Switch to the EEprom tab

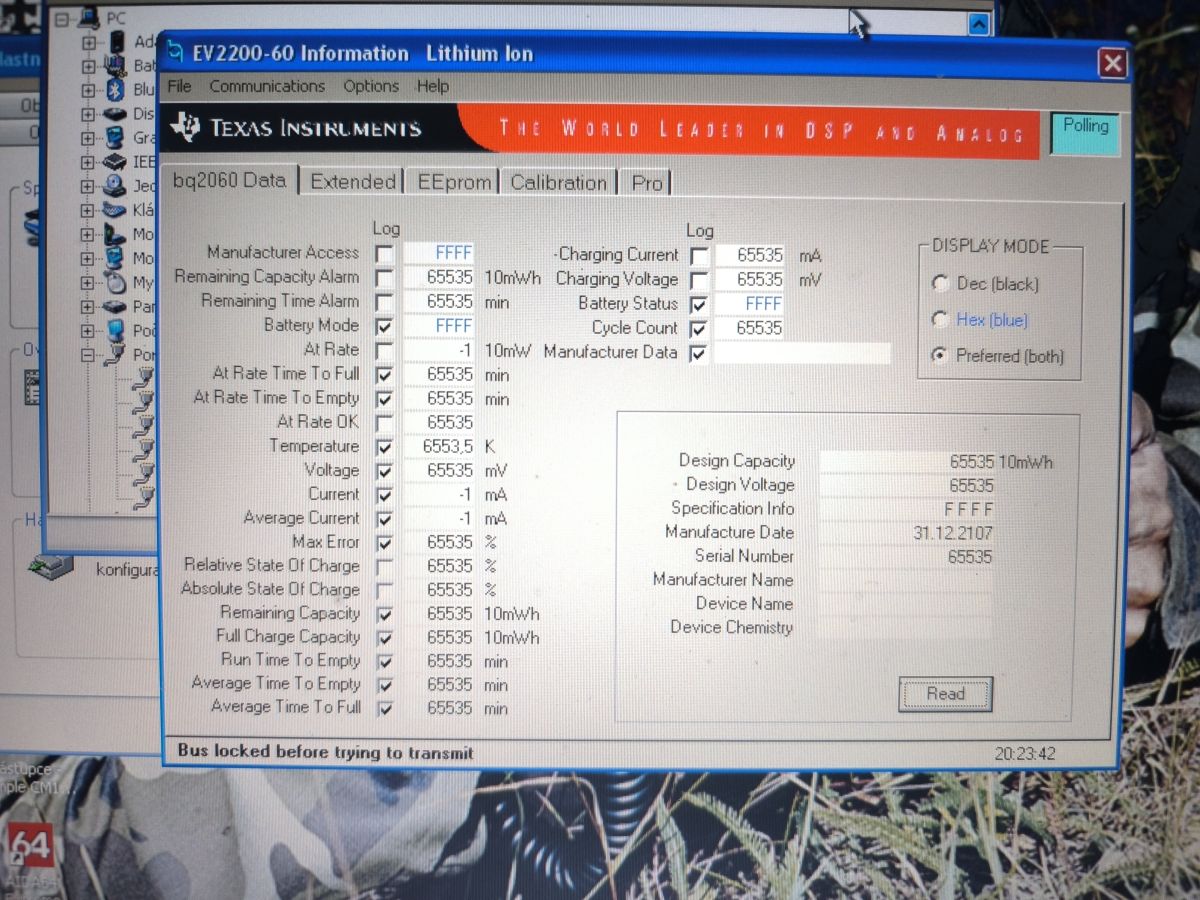pos(454,182)
